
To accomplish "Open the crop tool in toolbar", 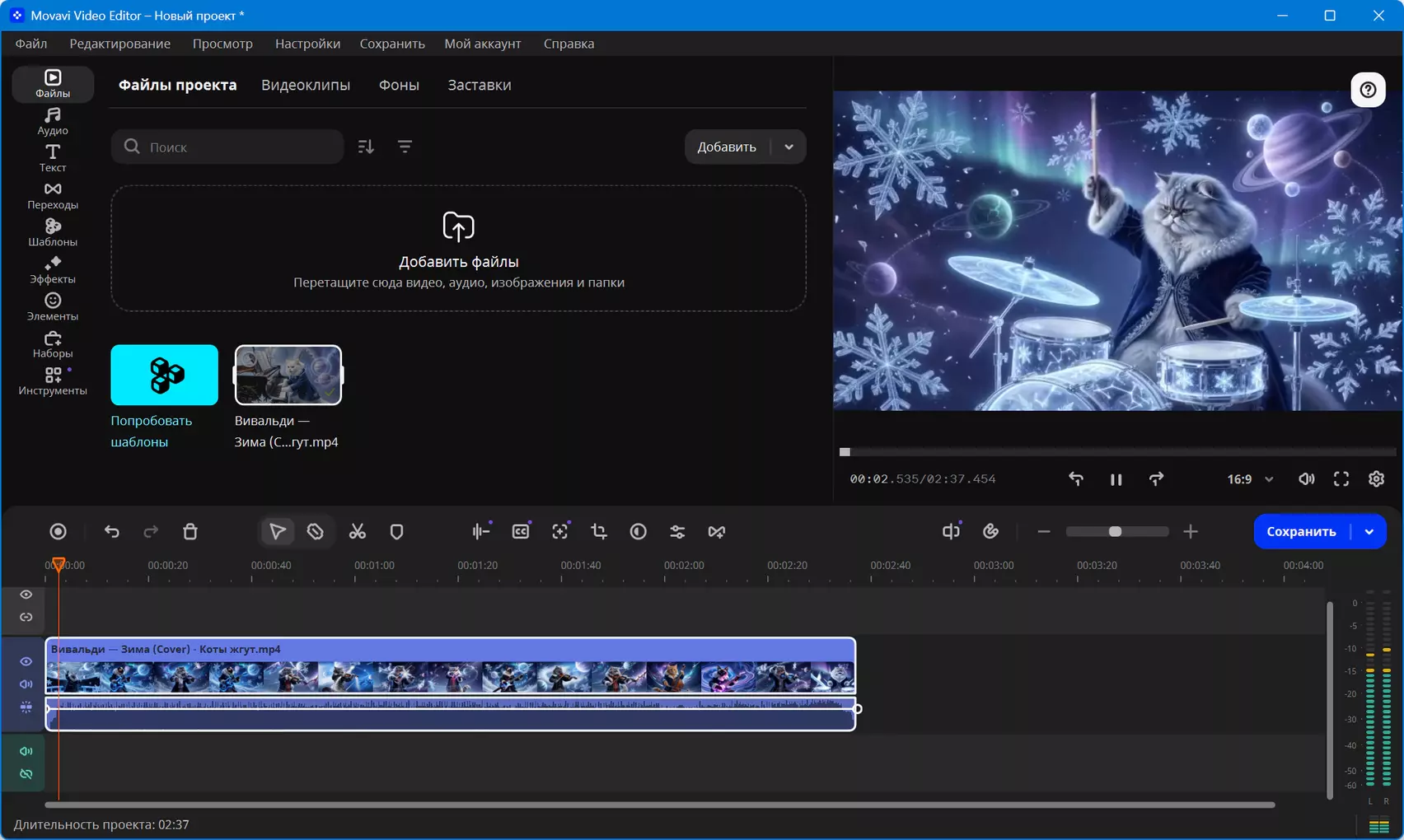I will (x=599, y=532).
